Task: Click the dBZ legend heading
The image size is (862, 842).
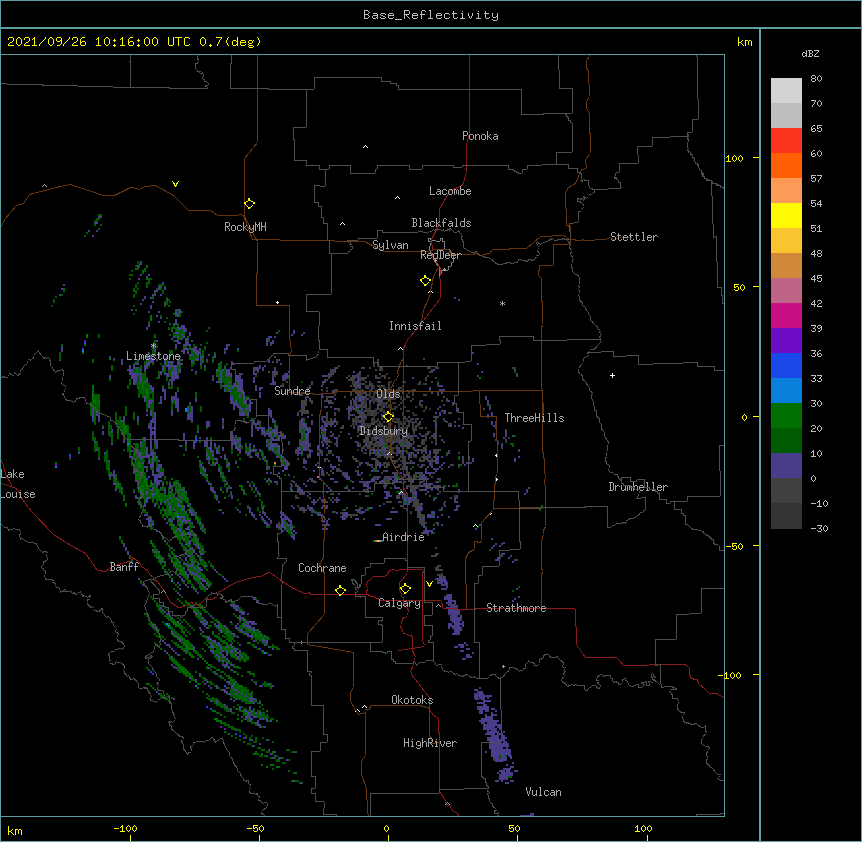Action: point(810,54)
